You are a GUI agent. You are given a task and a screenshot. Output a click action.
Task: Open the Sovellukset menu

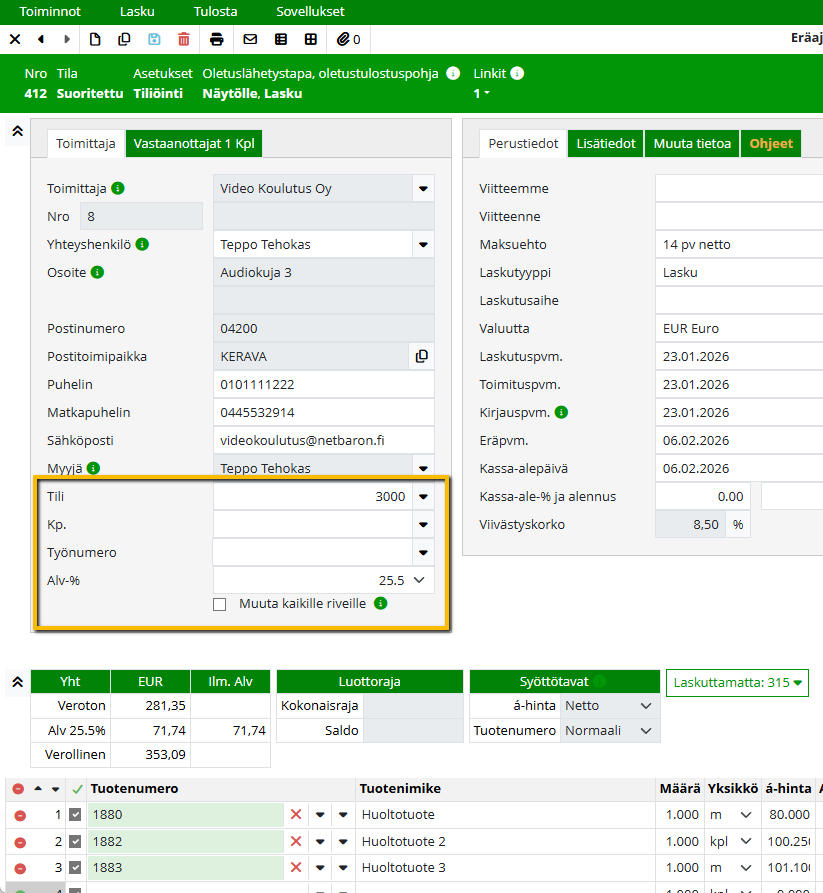click(x=310, y=12)
